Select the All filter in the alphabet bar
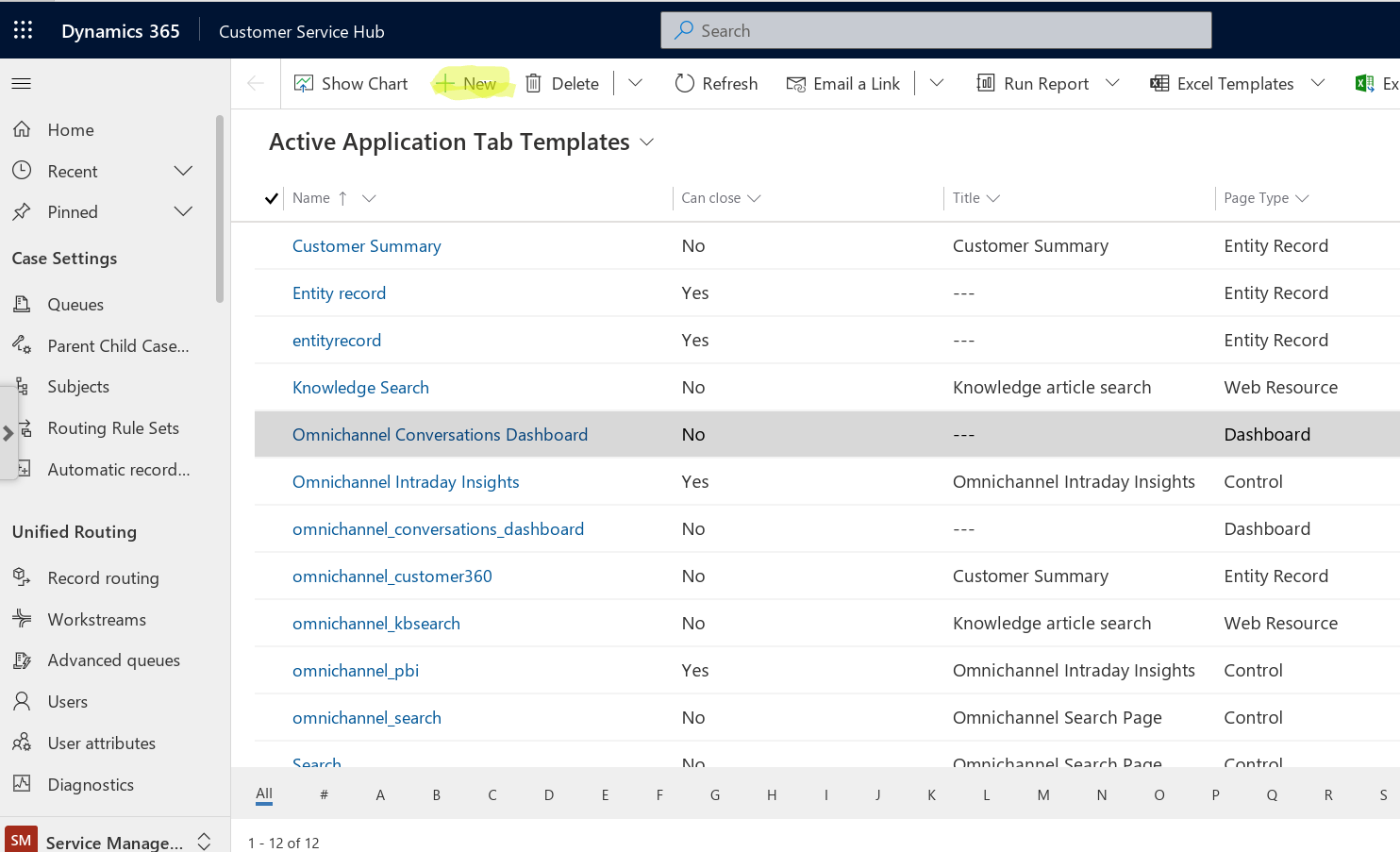 point(264,794)
